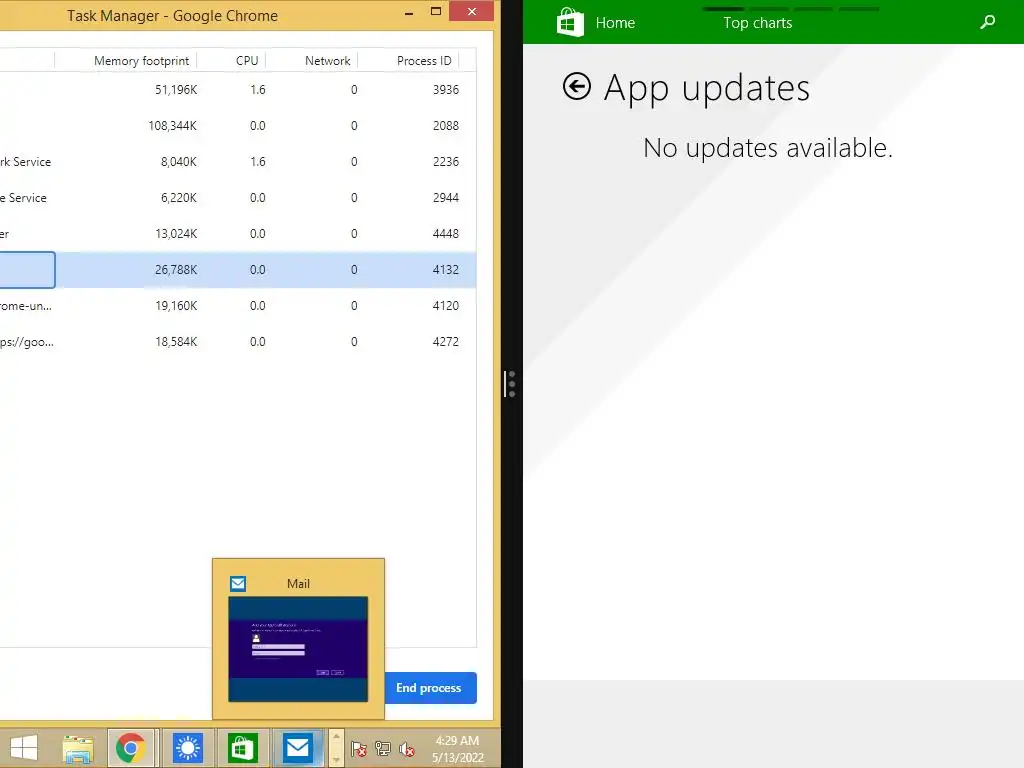
Task: Show the clock and date flyout
Action: pos(458,748)
